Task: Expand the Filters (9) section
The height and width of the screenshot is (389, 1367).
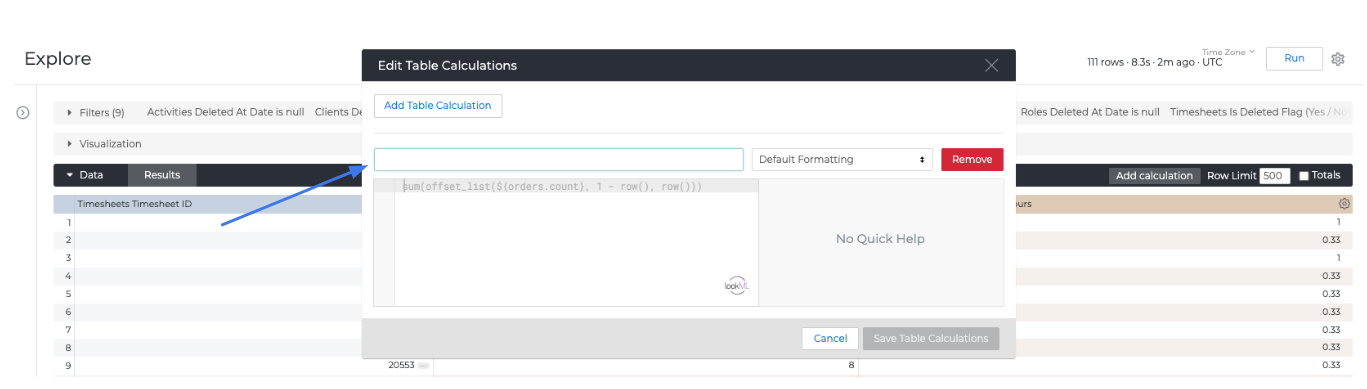Action: point(96,113)
